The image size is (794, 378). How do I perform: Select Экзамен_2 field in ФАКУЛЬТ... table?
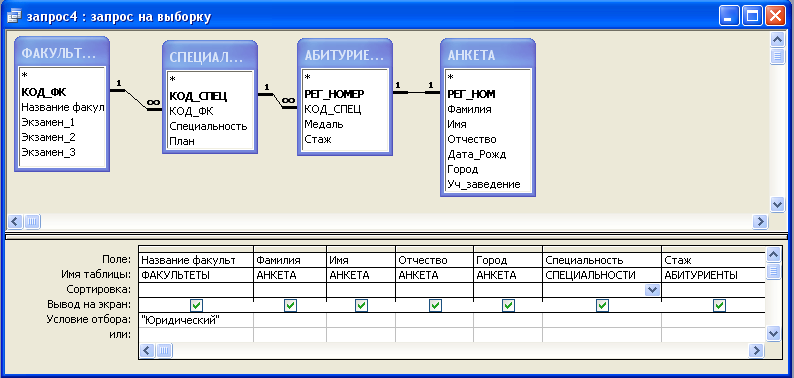click(49, 137)
